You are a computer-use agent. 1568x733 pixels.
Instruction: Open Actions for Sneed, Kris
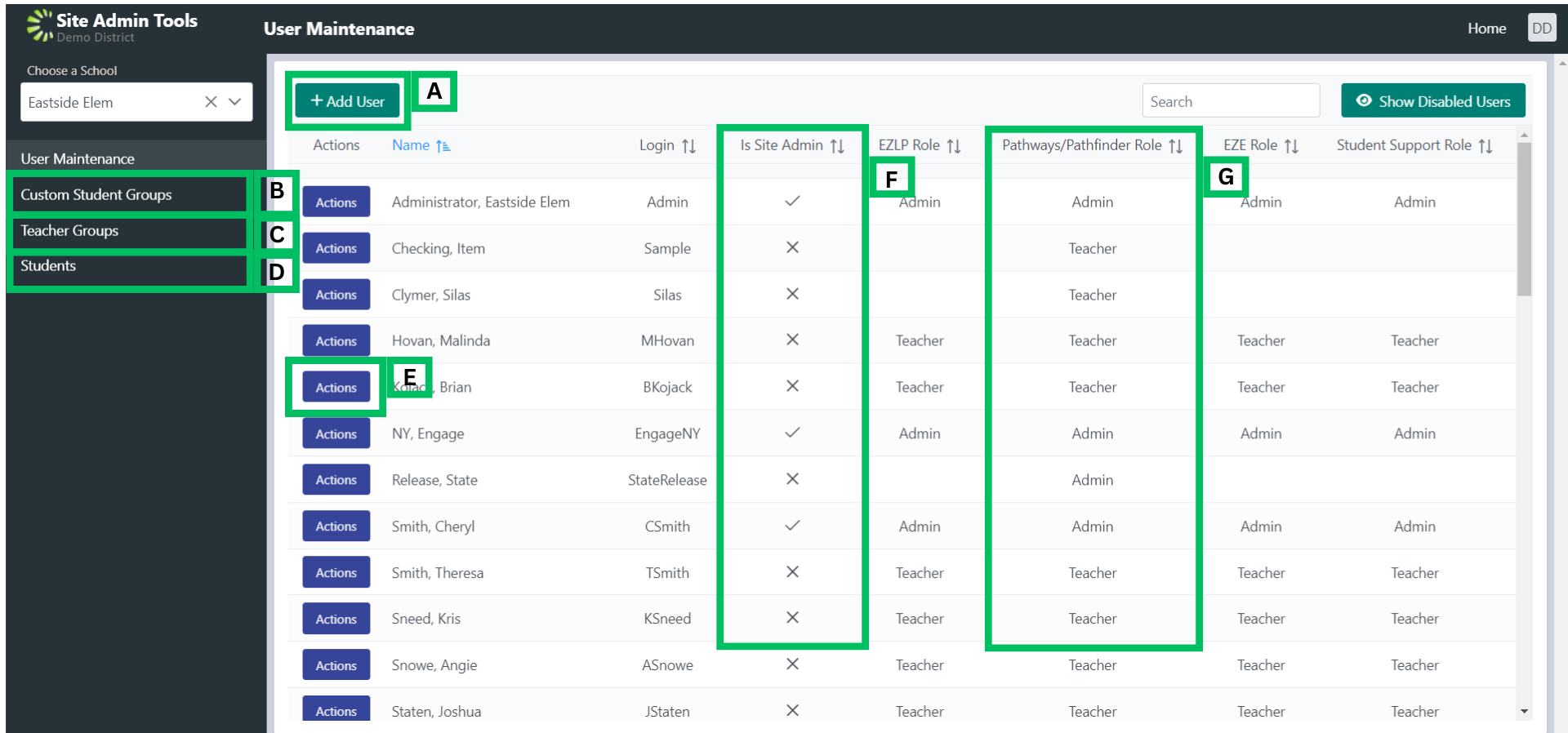point(336,619)
